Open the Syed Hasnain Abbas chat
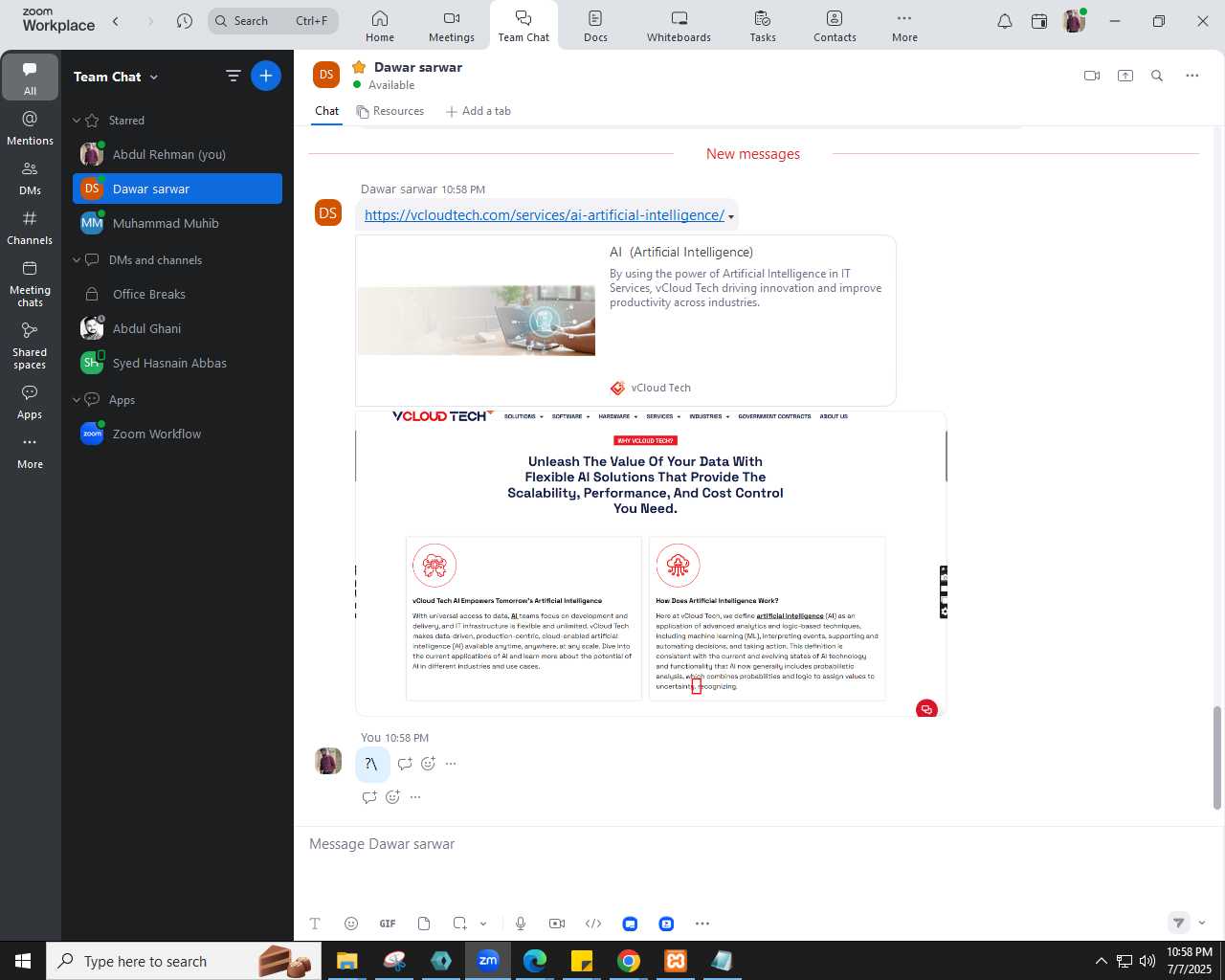This screenshot has height=980, width=1225. point(177,363)
